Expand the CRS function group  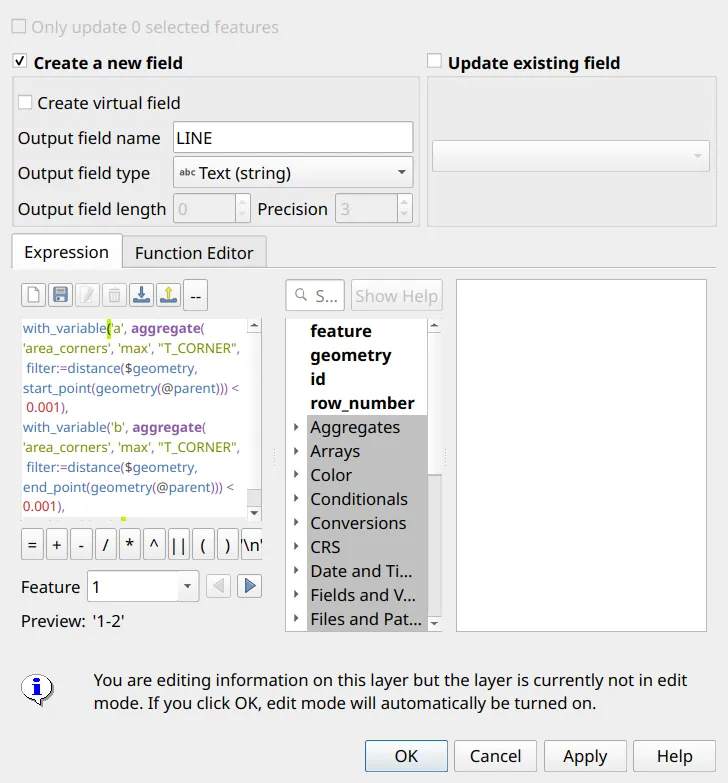coord(296,547)
